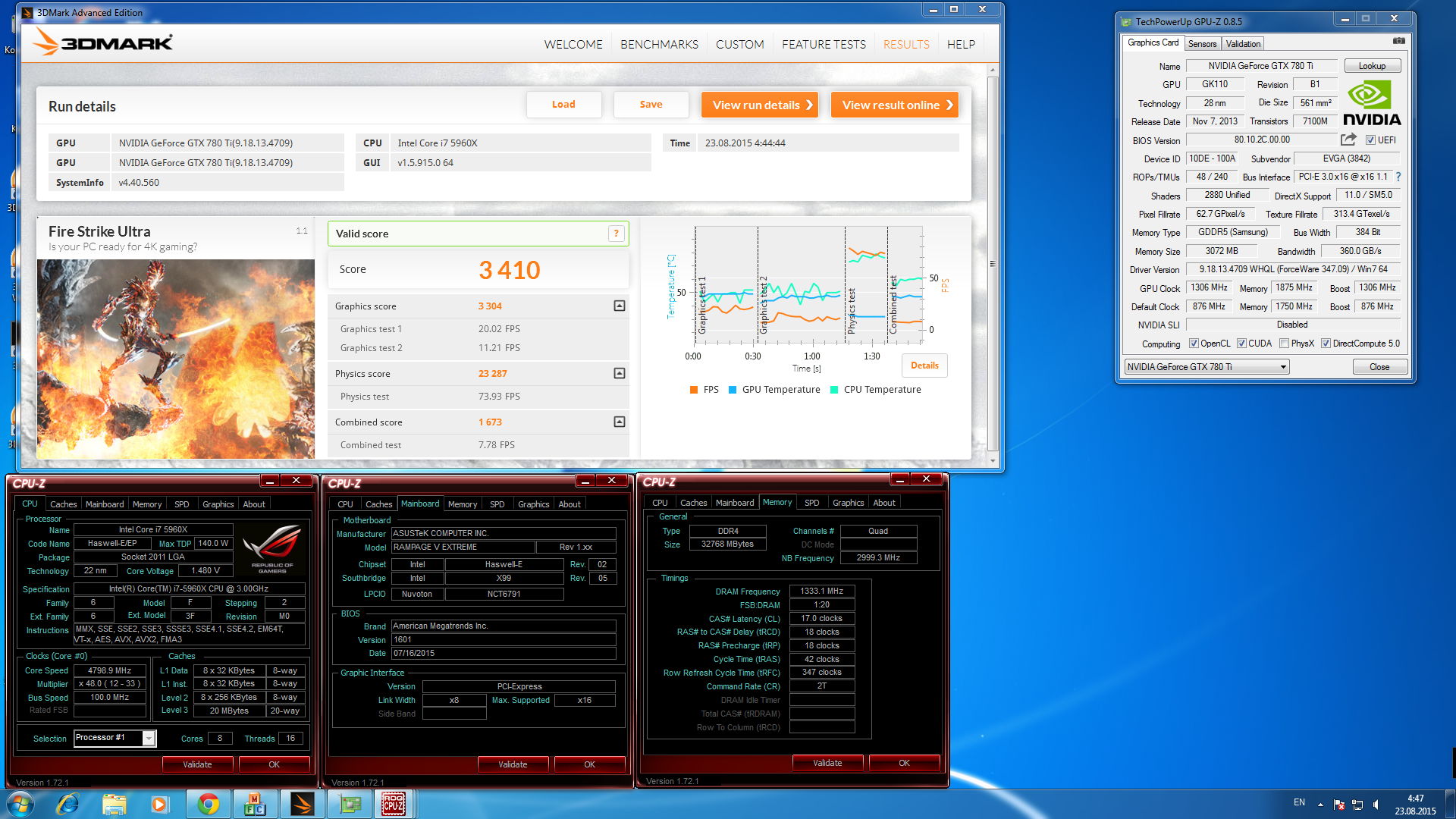The height and width of the screenshot is (819, 1456).
Task: Toggle the CUDA checkbox
Action: (x=1241, y=344)
